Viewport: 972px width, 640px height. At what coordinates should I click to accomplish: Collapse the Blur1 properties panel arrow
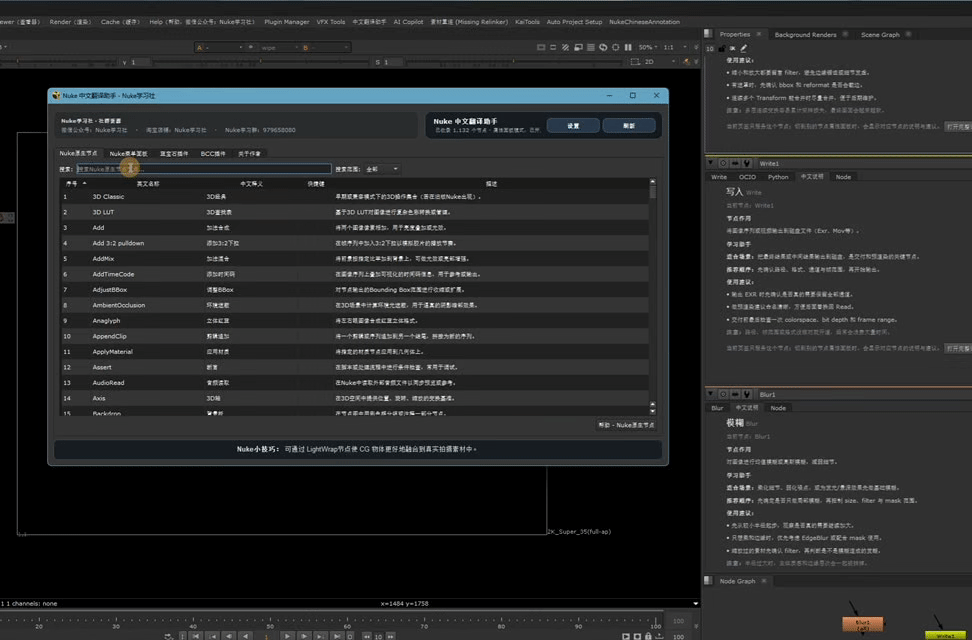[711, 394]
